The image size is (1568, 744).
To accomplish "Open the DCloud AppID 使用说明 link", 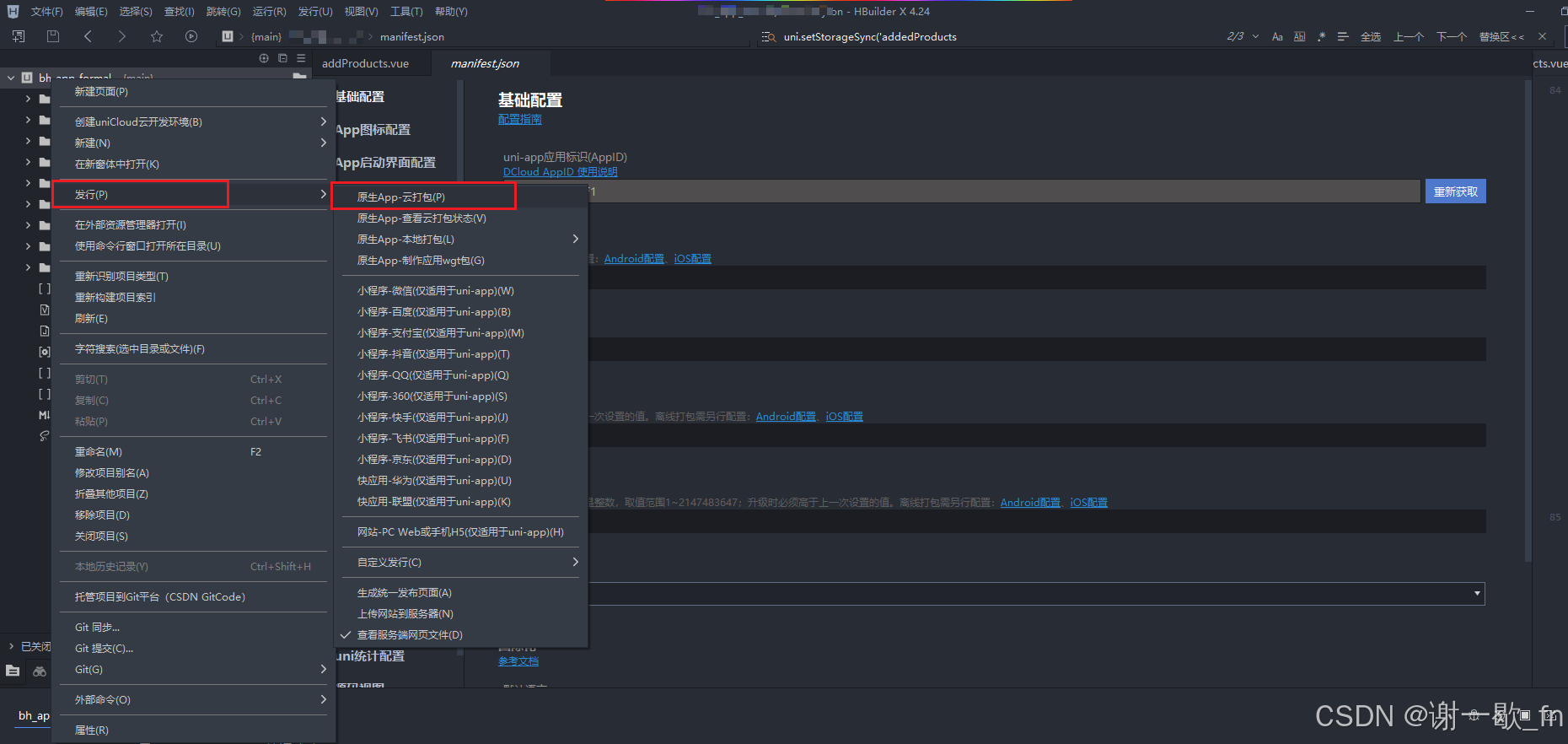I will click(x=560, y=172).
